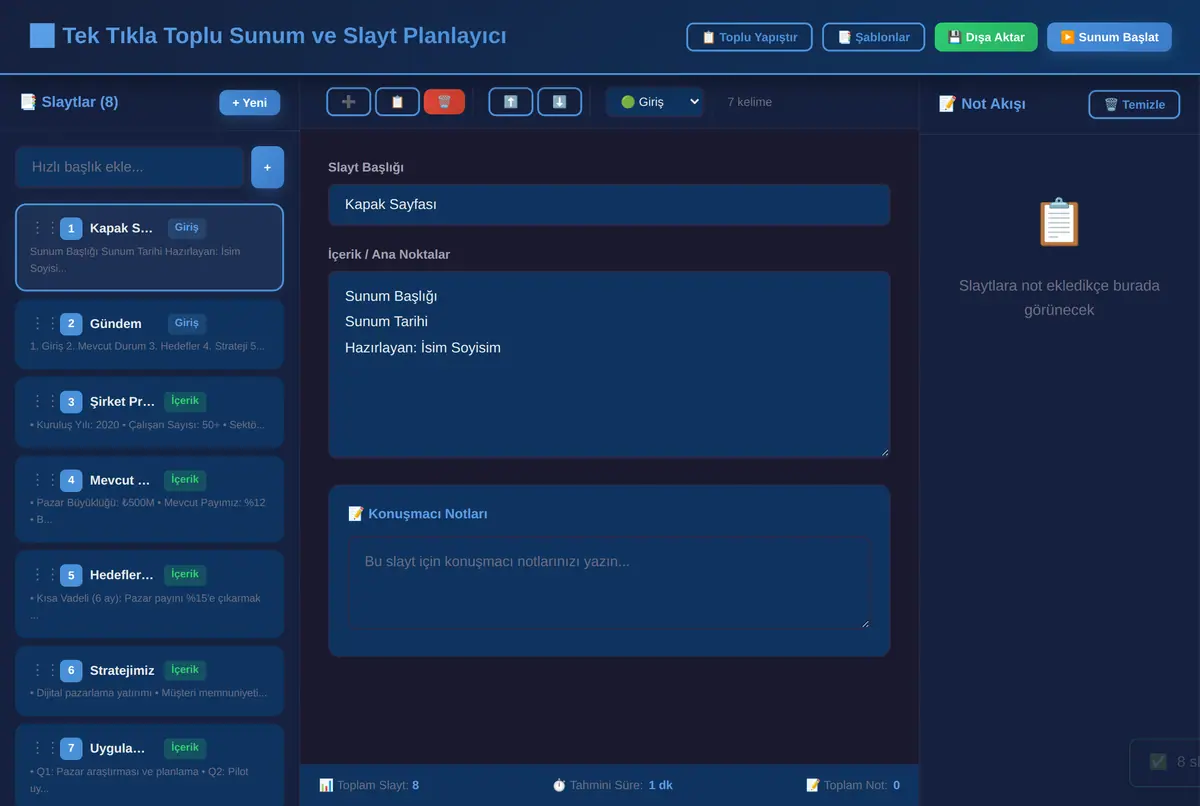Open the Gündem slide in the list
1200x806 pixels.
[149, 334]
